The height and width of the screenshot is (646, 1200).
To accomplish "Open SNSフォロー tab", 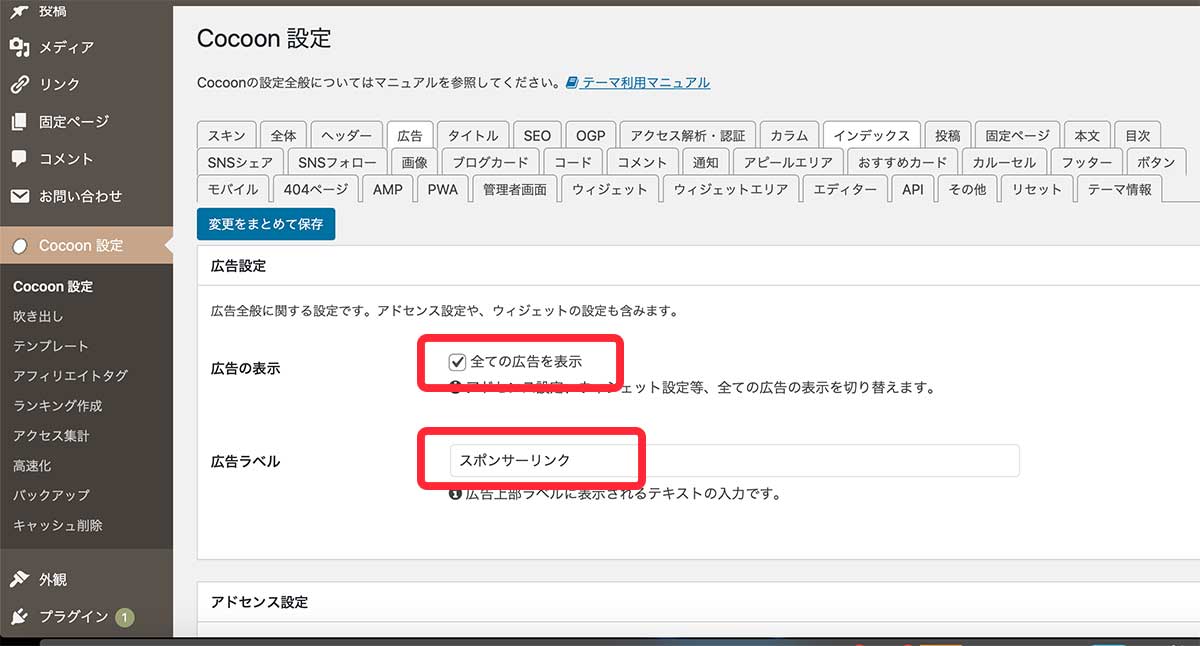I will click(338, 162).
